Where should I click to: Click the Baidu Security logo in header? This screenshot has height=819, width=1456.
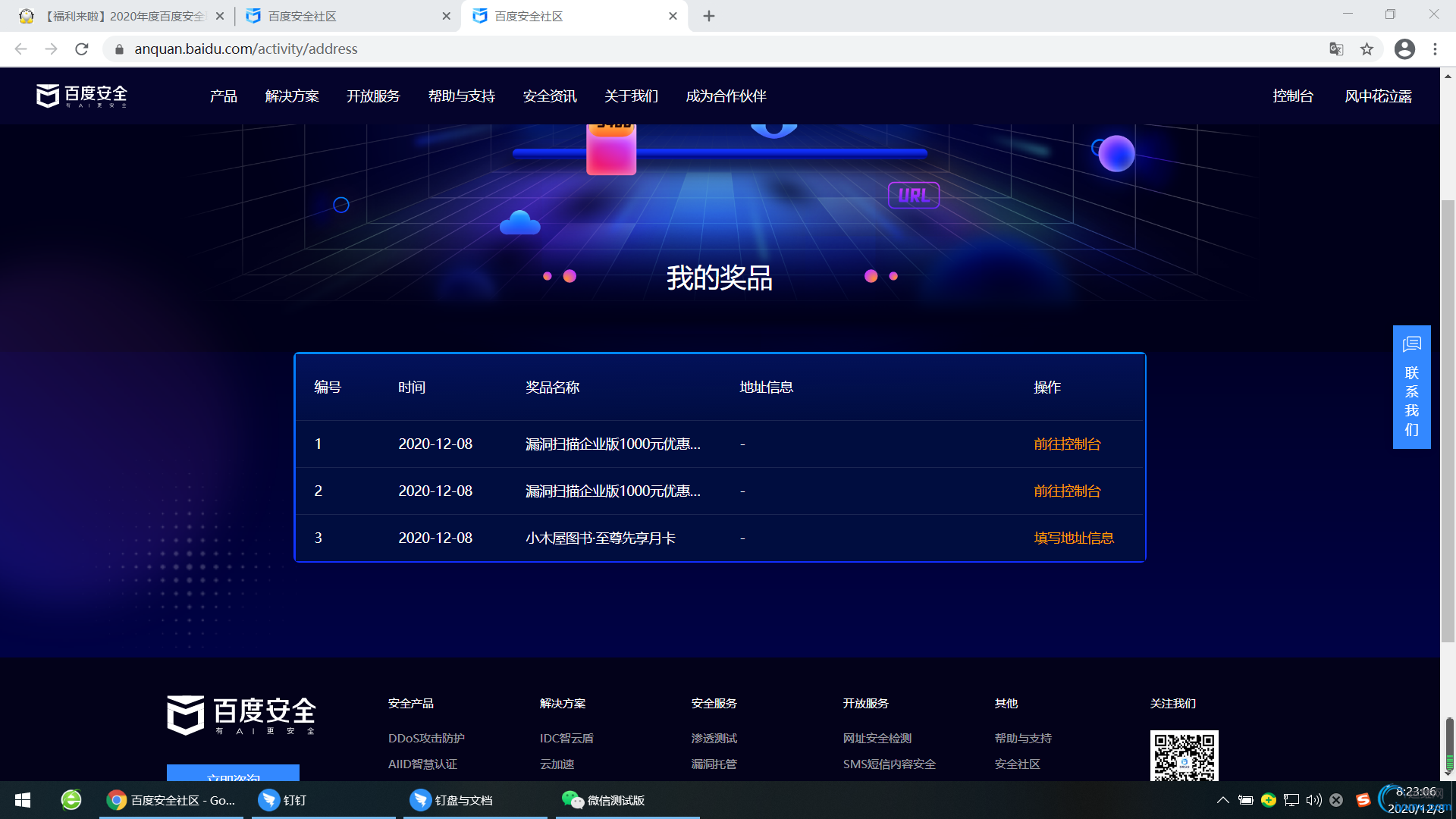click(82, 96)
